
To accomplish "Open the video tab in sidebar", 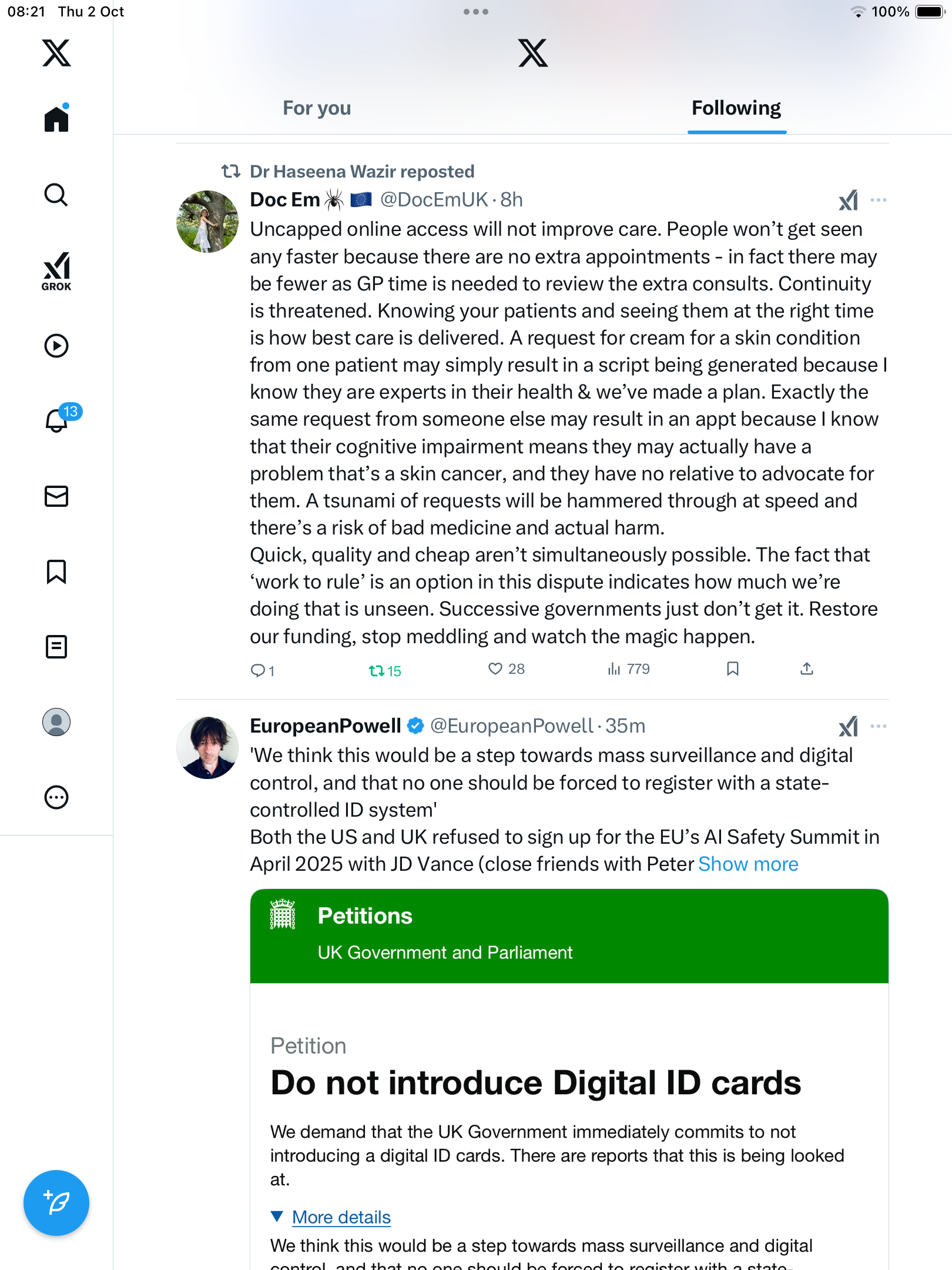I will click(x=56, y=346).
